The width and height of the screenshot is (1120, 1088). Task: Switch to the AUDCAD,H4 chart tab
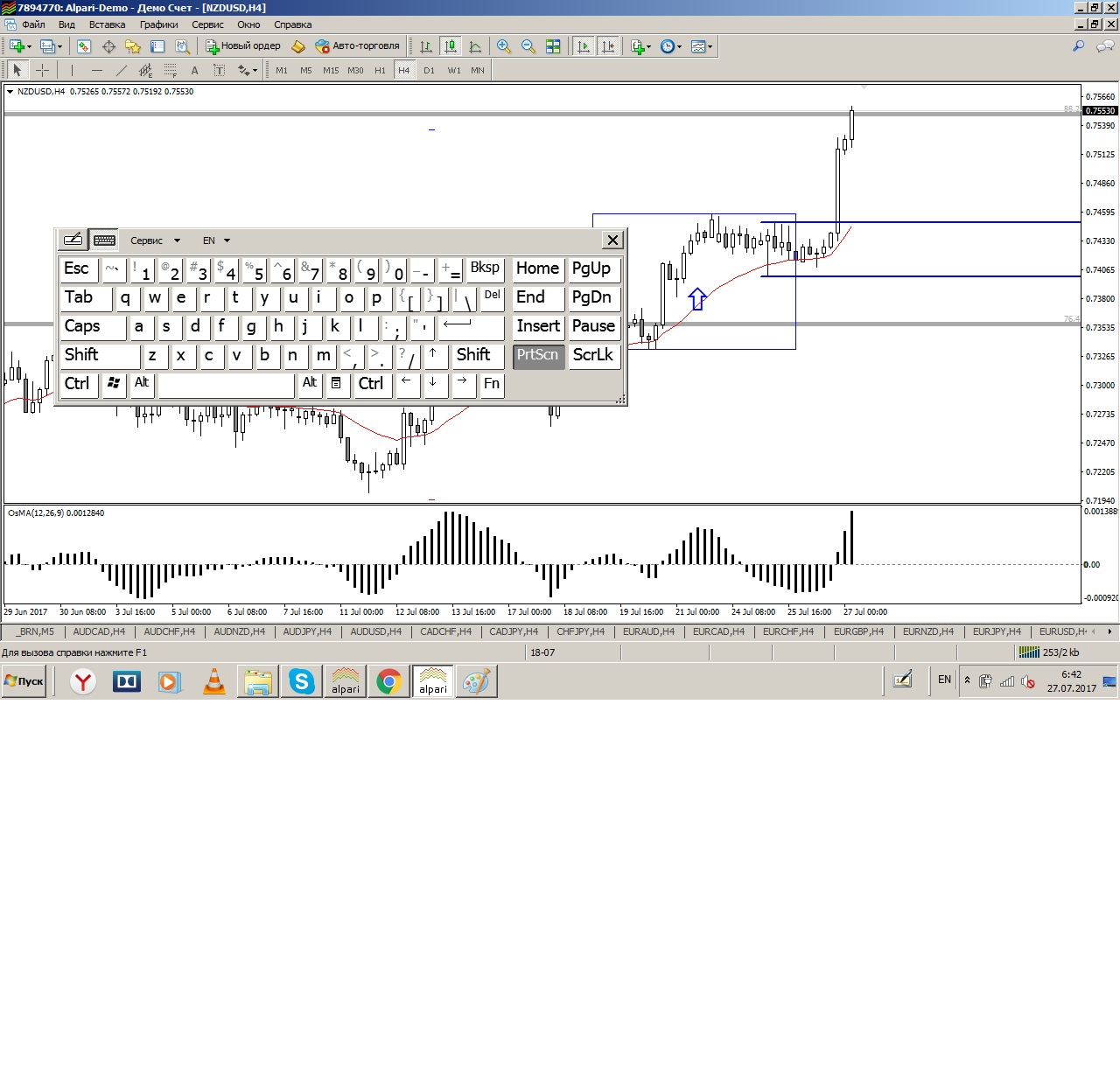point(99,631)
